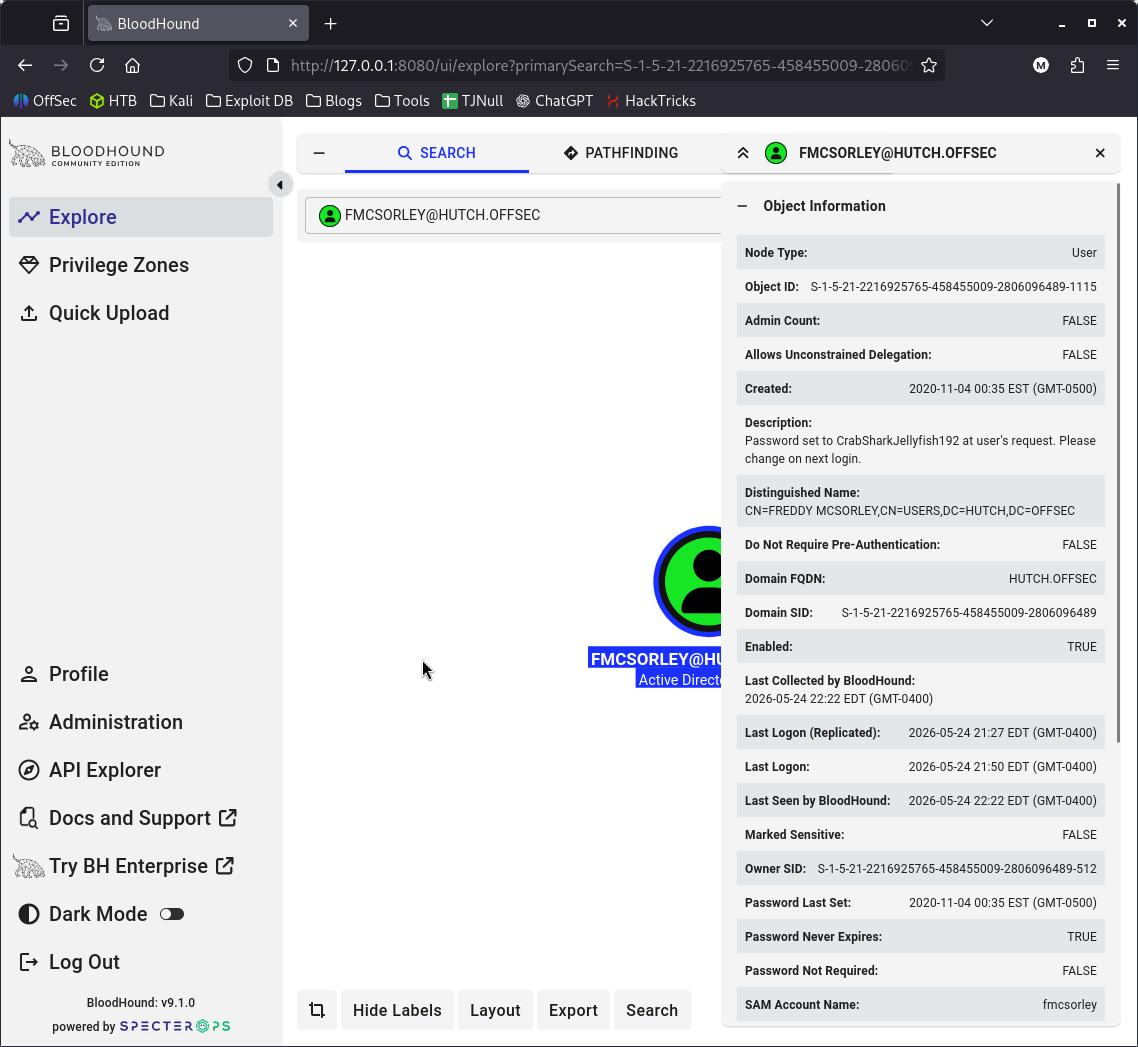The image size is (1138, 1047).
Task: Minimize the search panel with dash
Action: coord(319,153)
